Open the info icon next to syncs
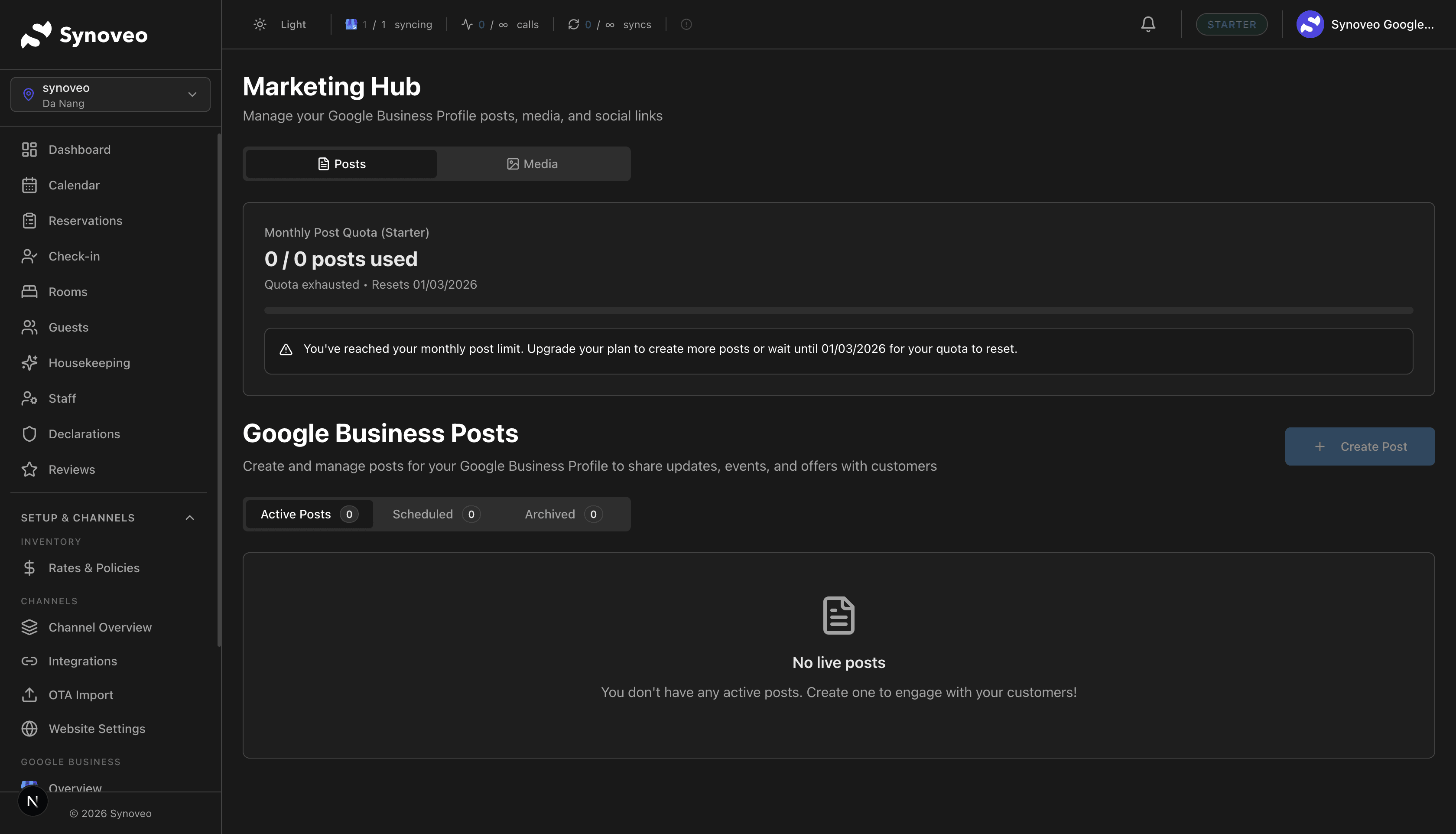The image size is (1456, 834). tap(686, 24)
